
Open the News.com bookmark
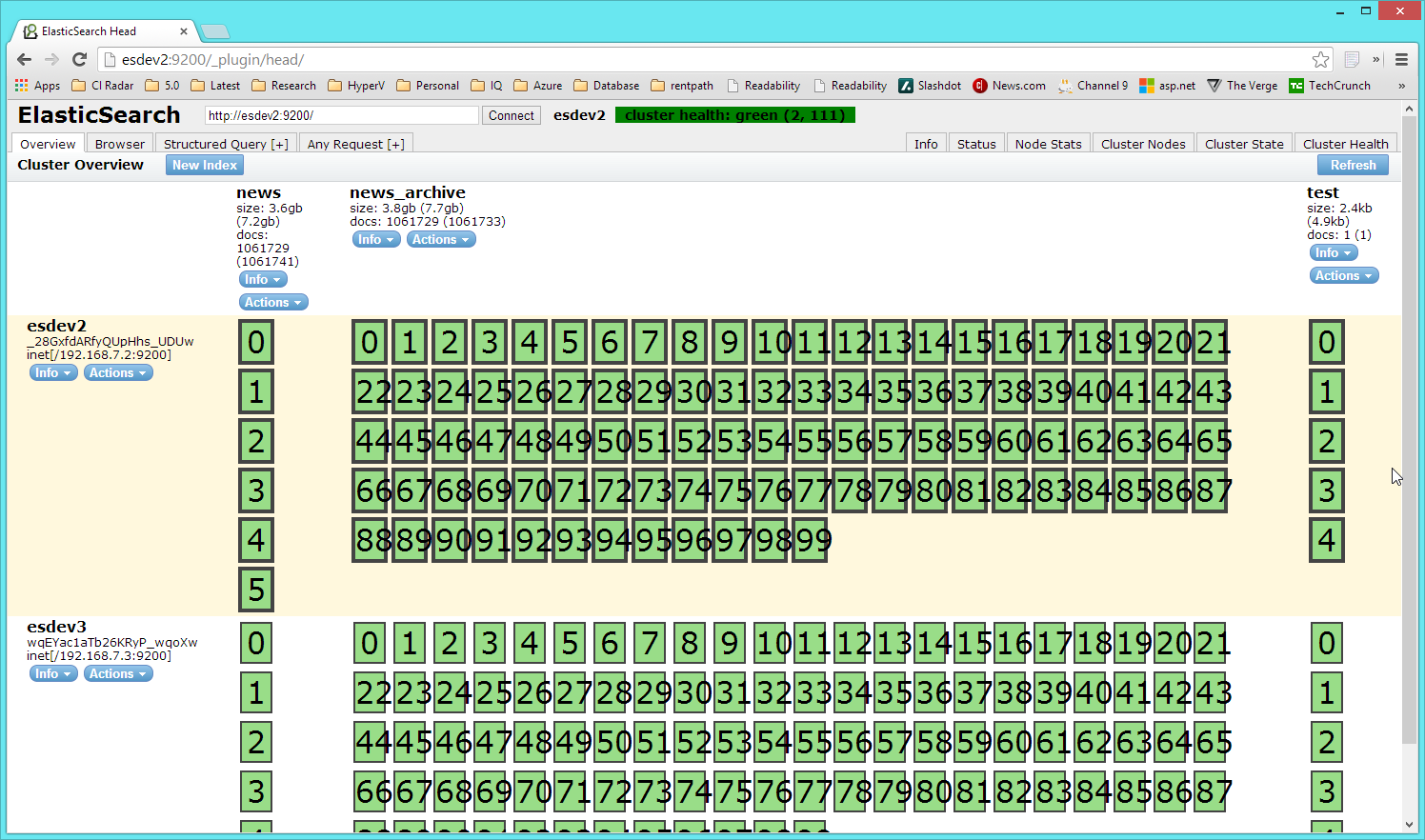coord(1010,86)
